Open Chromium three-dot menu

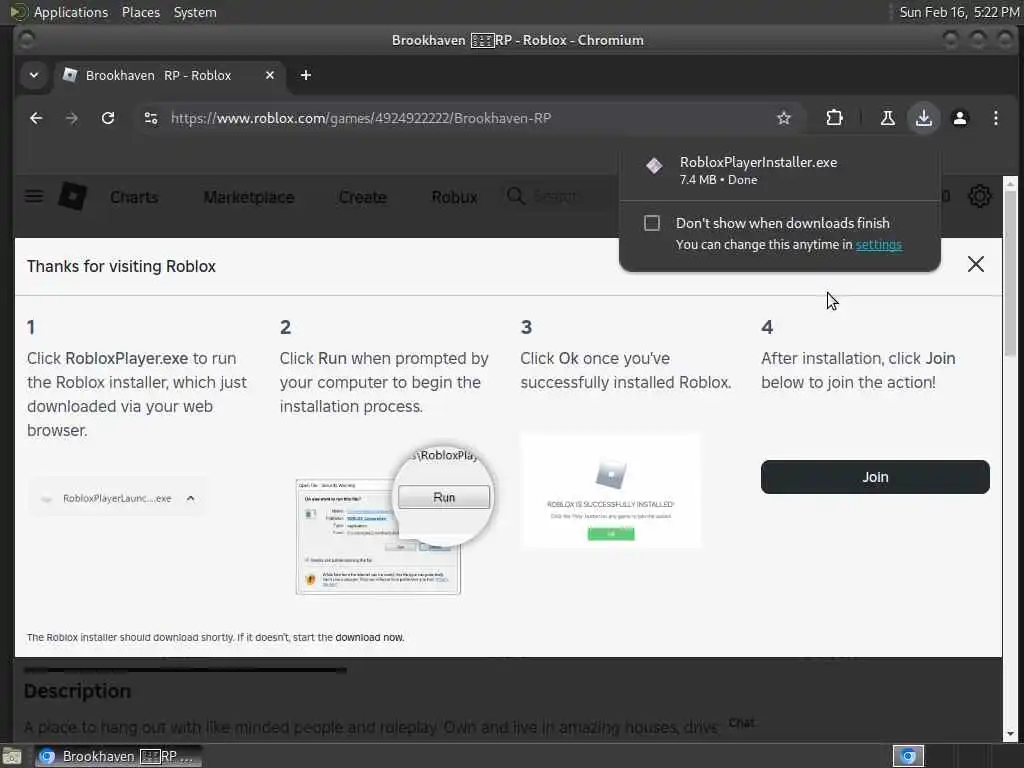point(995,118)
